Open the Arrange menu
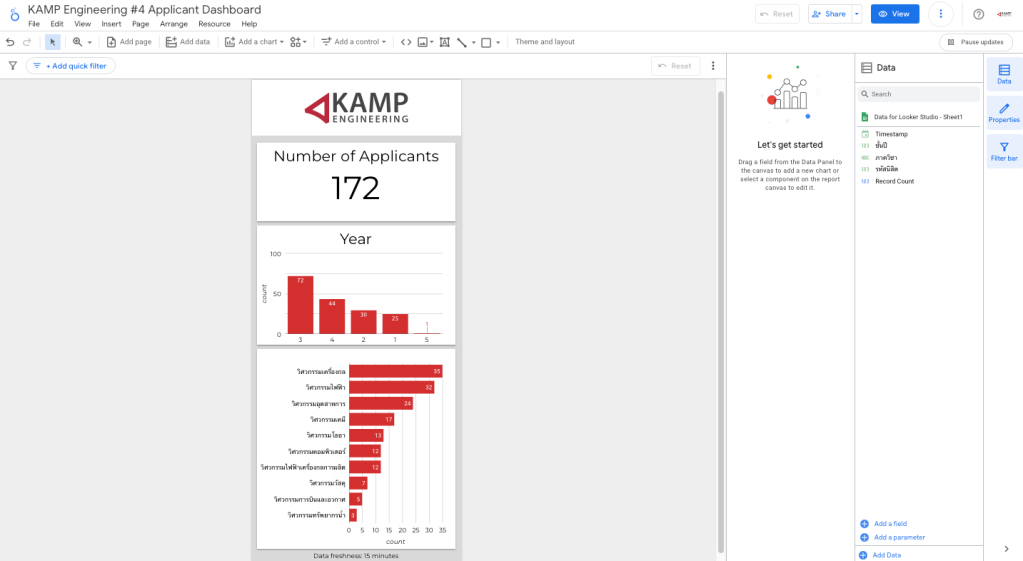1023x561 pixels. click(x=173, y=24)
